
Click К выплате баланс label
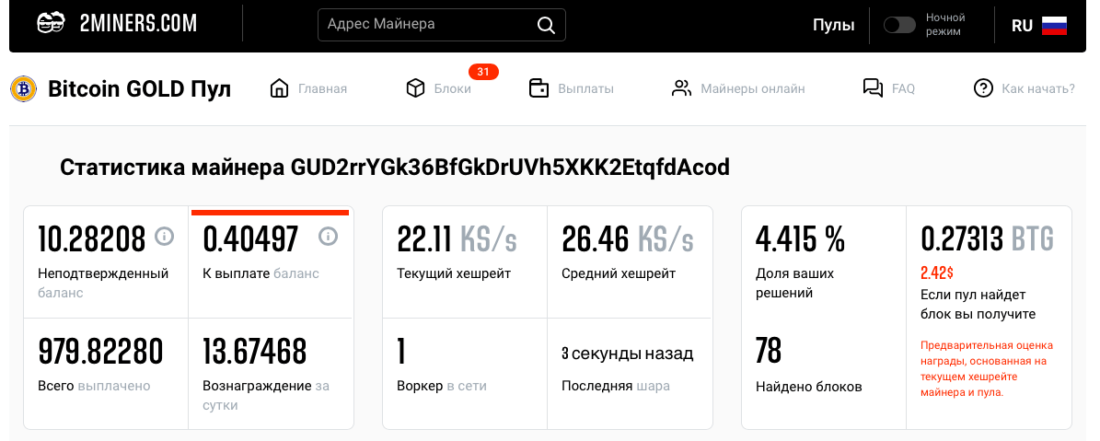coord(261,273)
